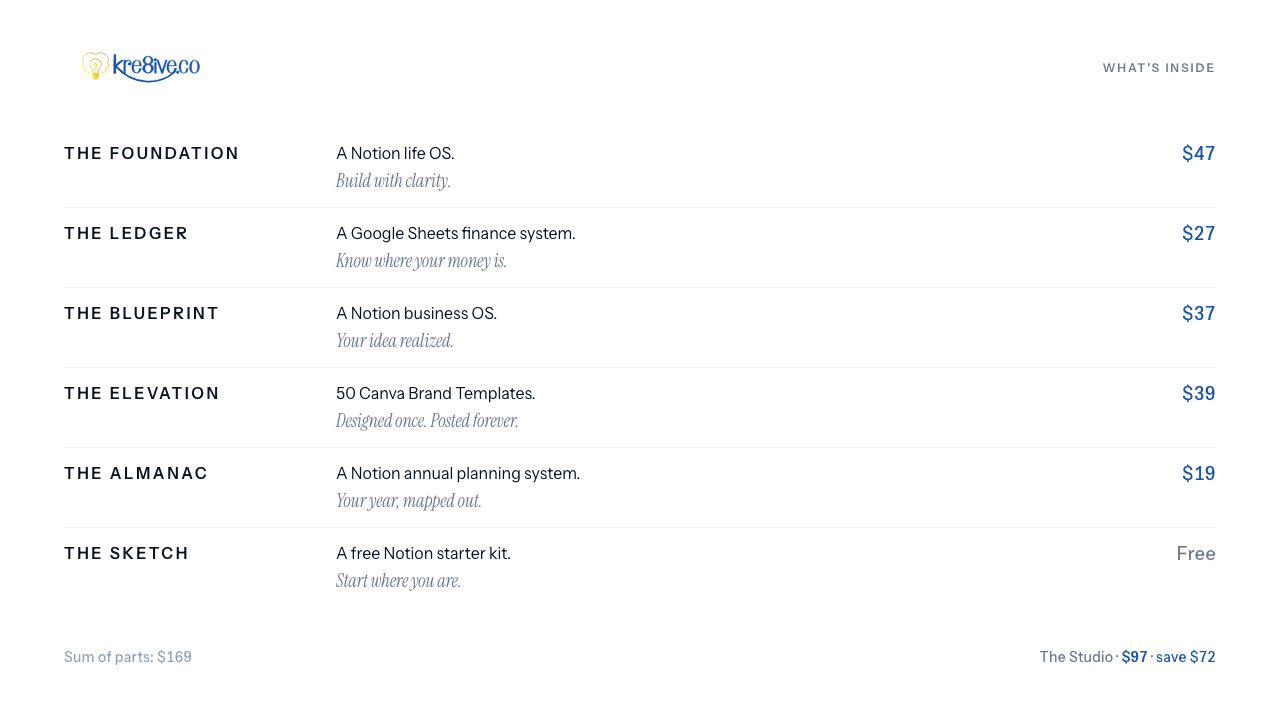Select The Foundation product title
Screen dimensions: 1280x720
pos(152,153)
